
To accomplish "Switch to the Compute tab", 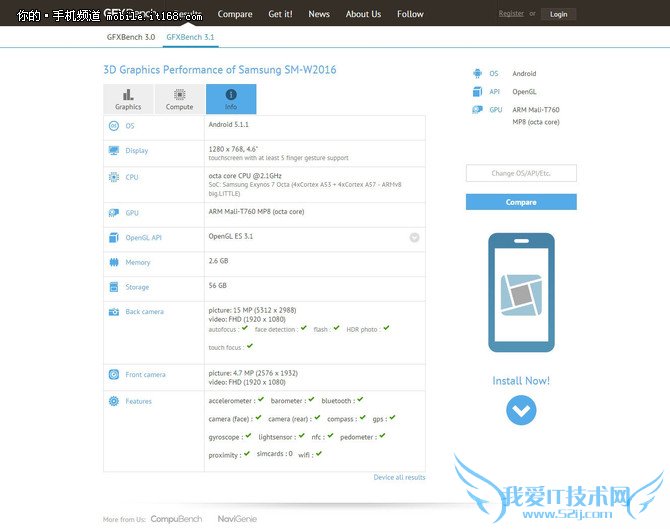I will 179,99.
